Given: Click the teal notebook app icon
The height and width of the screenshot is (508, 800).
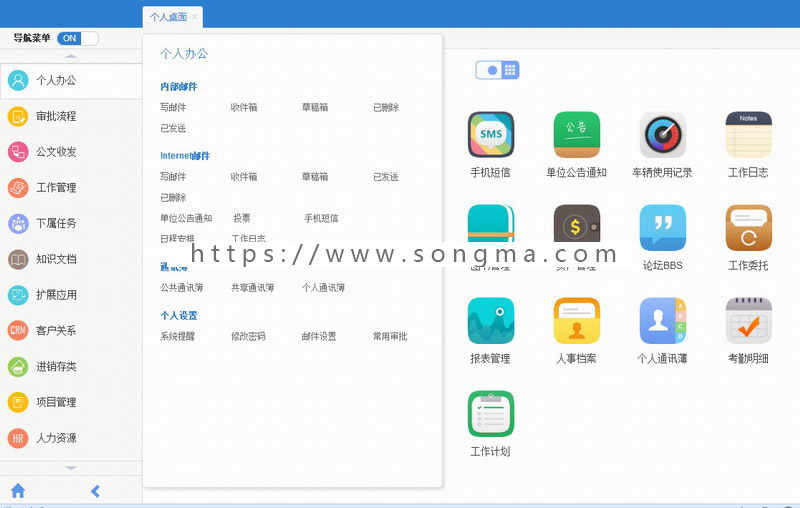Looking at the screenshot, I should (491, 223).
